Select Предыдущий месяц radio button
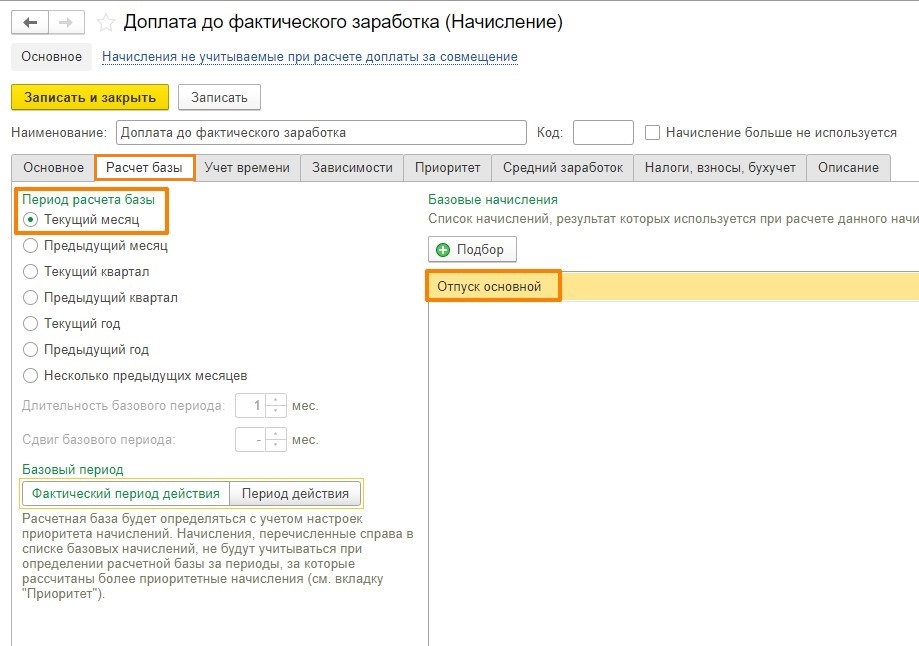Image resolution: width=919 pixels, height=646 pixels. click(30, 246)
